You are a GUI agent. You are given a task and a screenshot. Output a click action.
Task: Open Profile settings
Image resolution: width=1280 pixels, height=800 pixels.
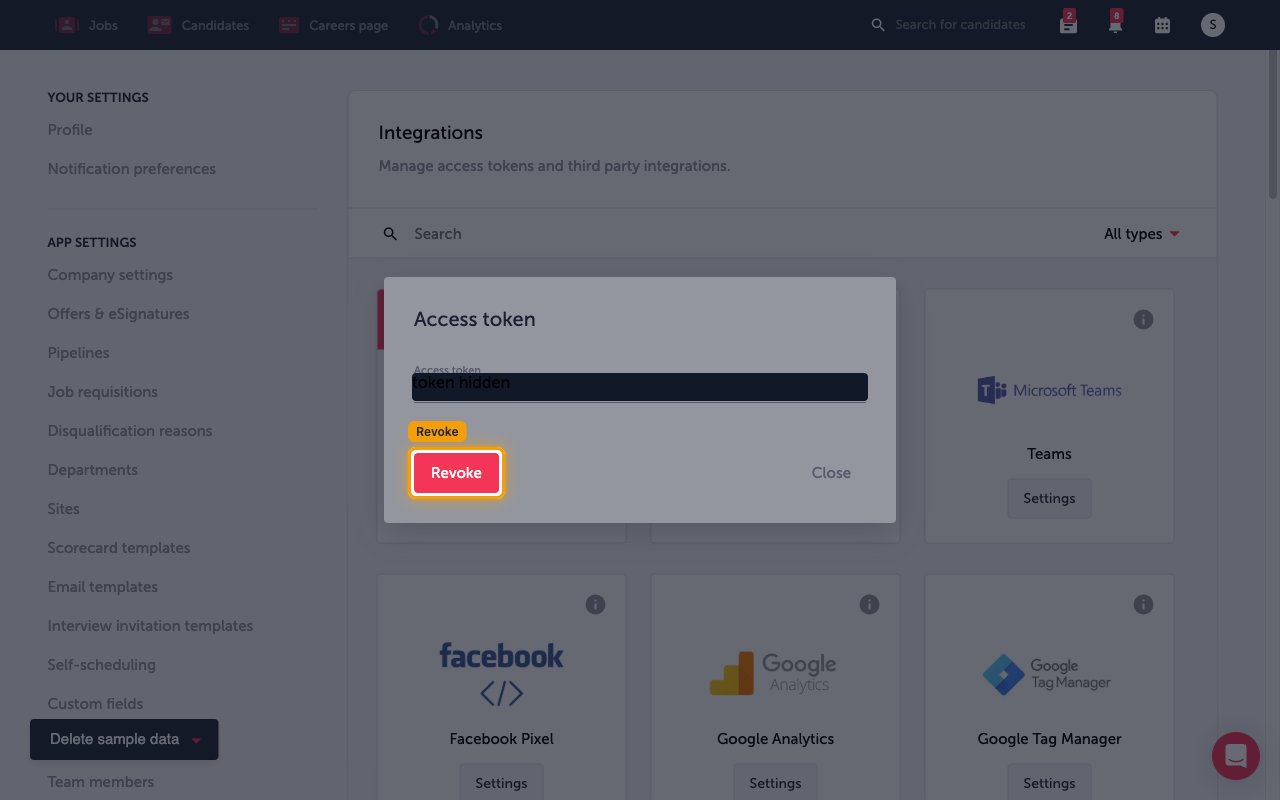pyautogui.click(x=70, y=130)
